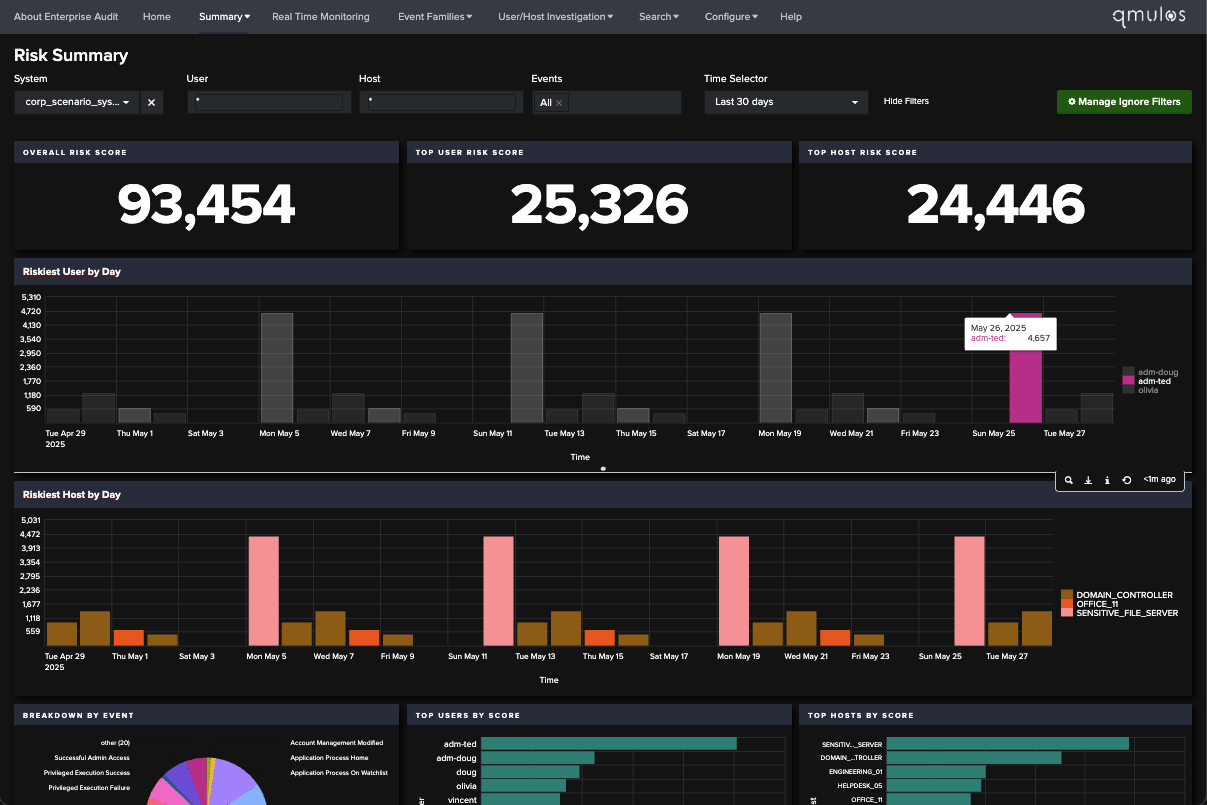Click the olivia label in Top Users
Screen dimensions: 1207x805
pyautogui.click(x=466, y=786)
